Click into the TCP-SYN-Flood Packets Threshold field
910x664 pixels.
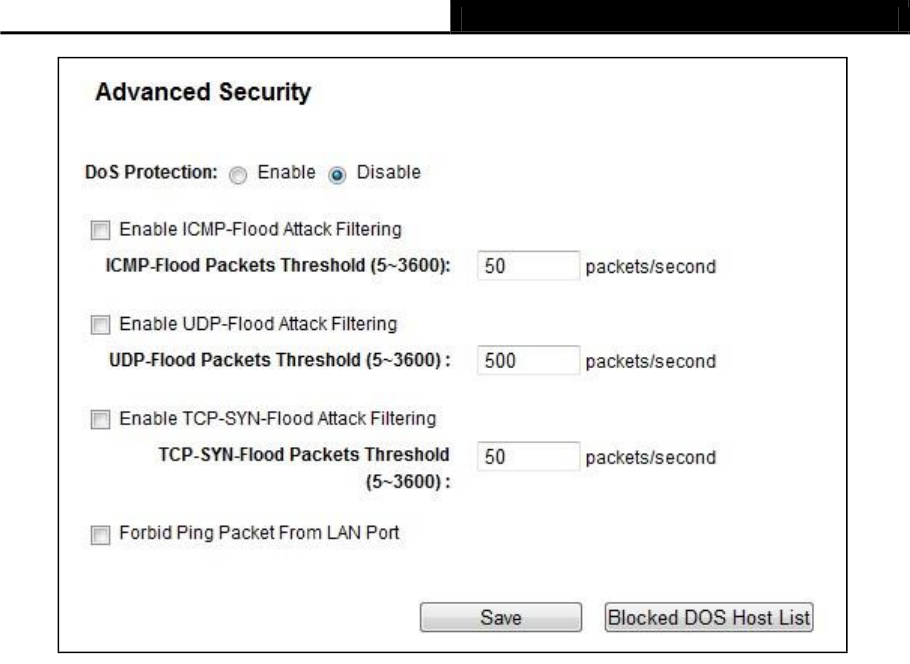pyautogui.click(x=527, y=456)
